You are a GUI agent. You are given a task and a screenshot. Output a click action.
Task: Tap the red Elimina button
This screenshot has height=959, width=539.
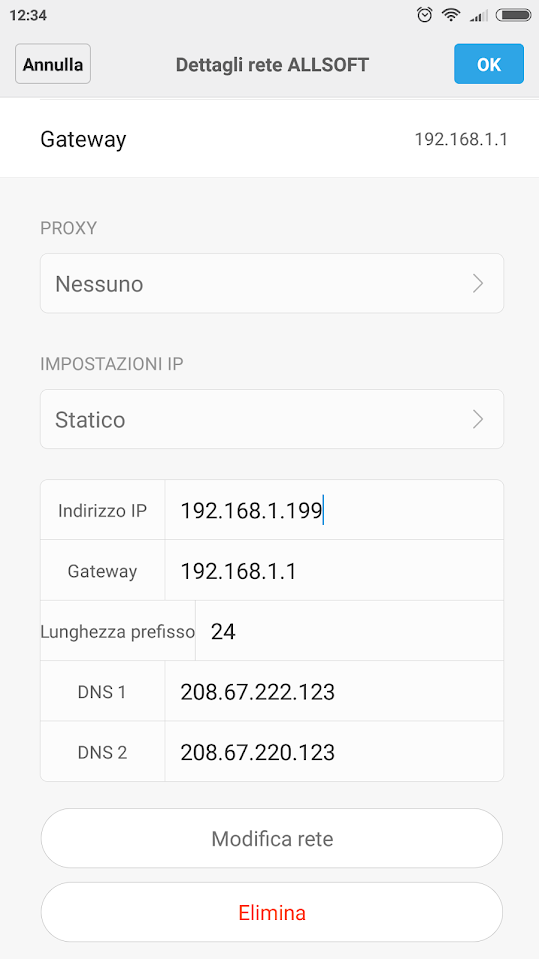pos(272,913)
